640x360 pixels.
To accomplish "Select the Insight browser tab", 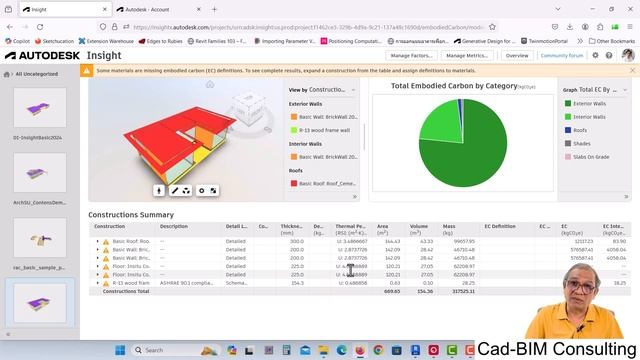I will click(x=64, y=9).
